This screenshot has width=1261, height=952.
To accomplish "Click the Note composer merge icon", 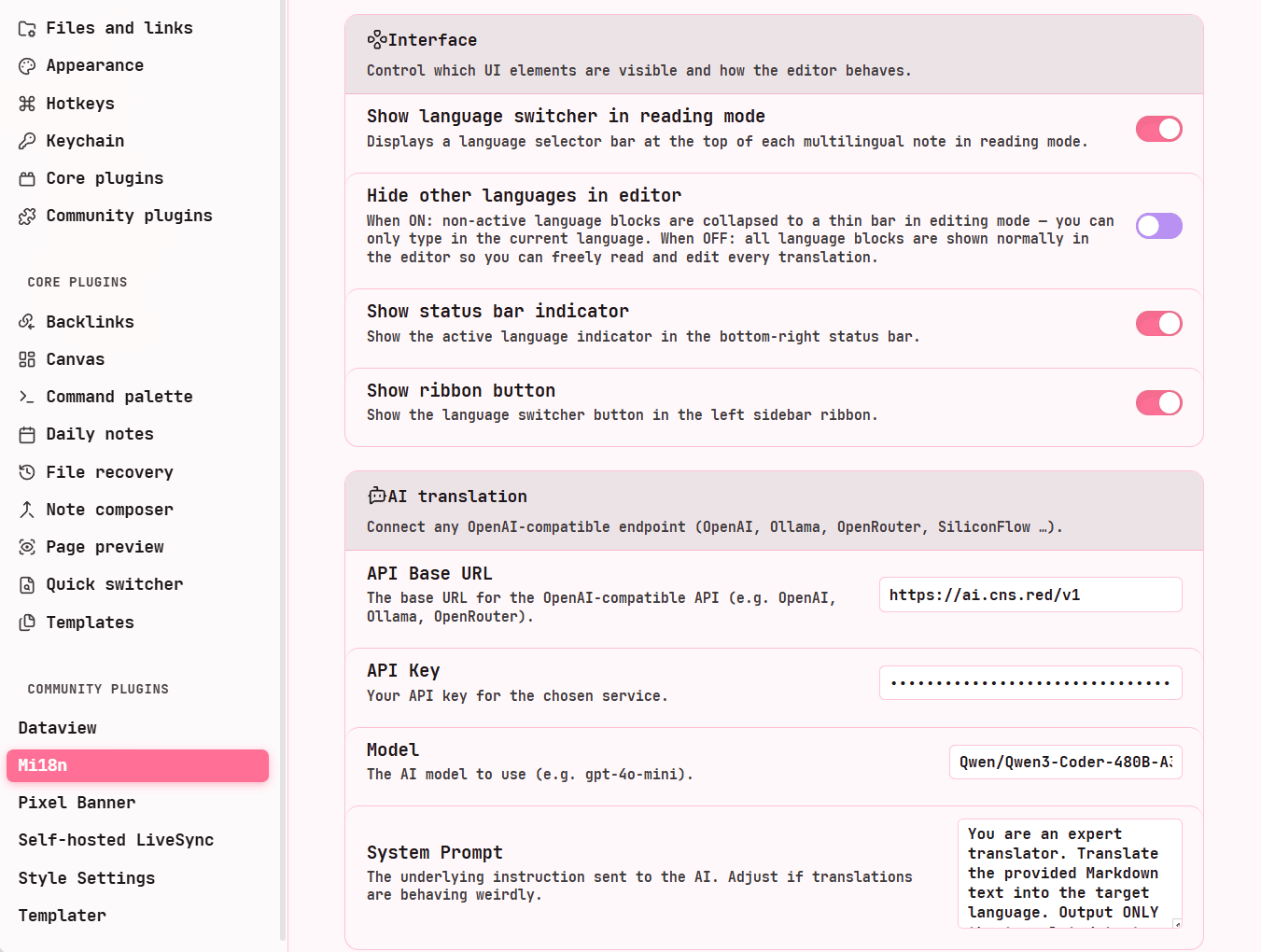I will pos(27,510).
